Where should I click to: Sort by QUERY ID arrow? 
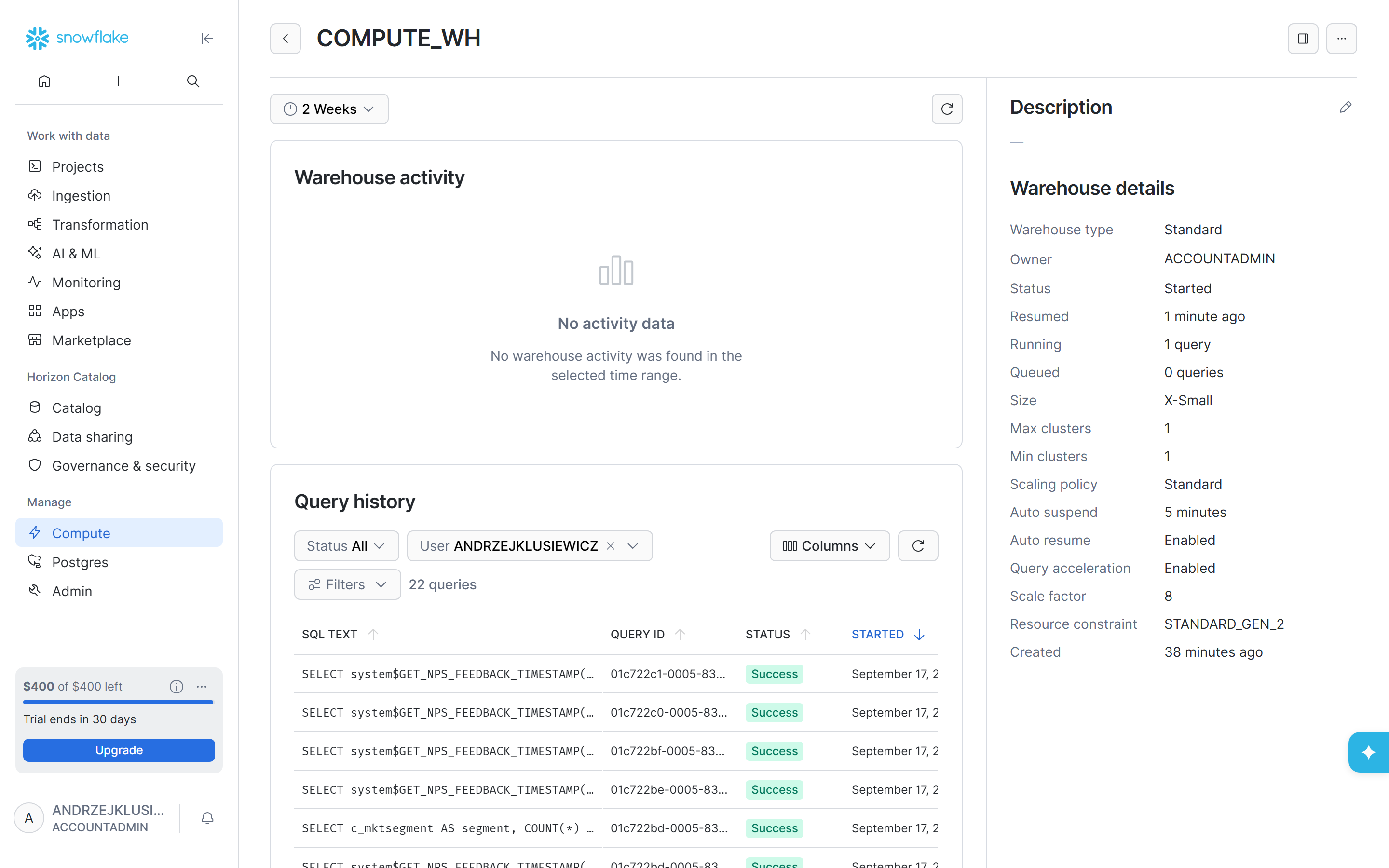(680, 634)
